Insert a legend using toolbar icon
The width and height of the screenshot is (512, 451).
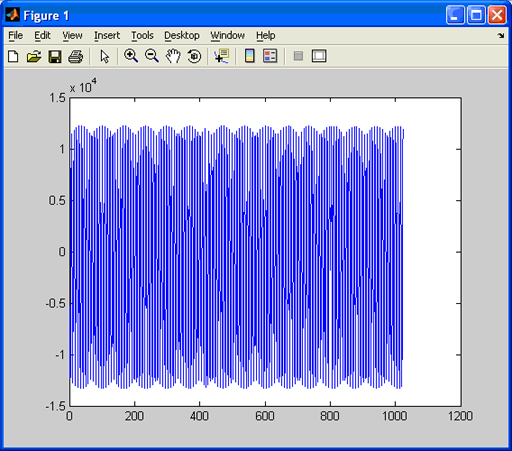point(270,56)
